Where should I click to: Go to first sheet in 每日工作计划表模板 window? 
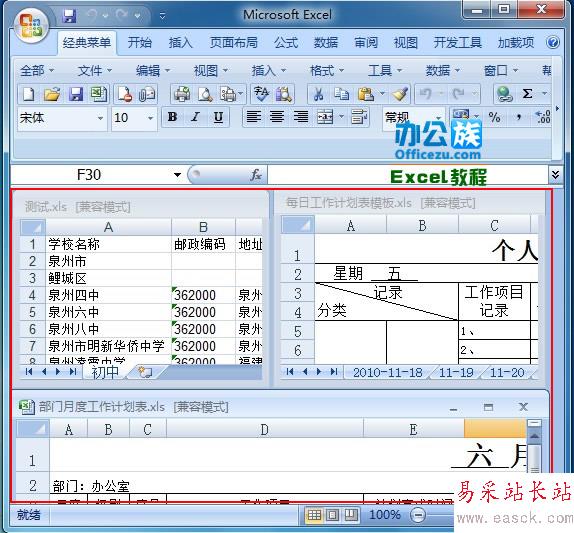pos(290,372)
